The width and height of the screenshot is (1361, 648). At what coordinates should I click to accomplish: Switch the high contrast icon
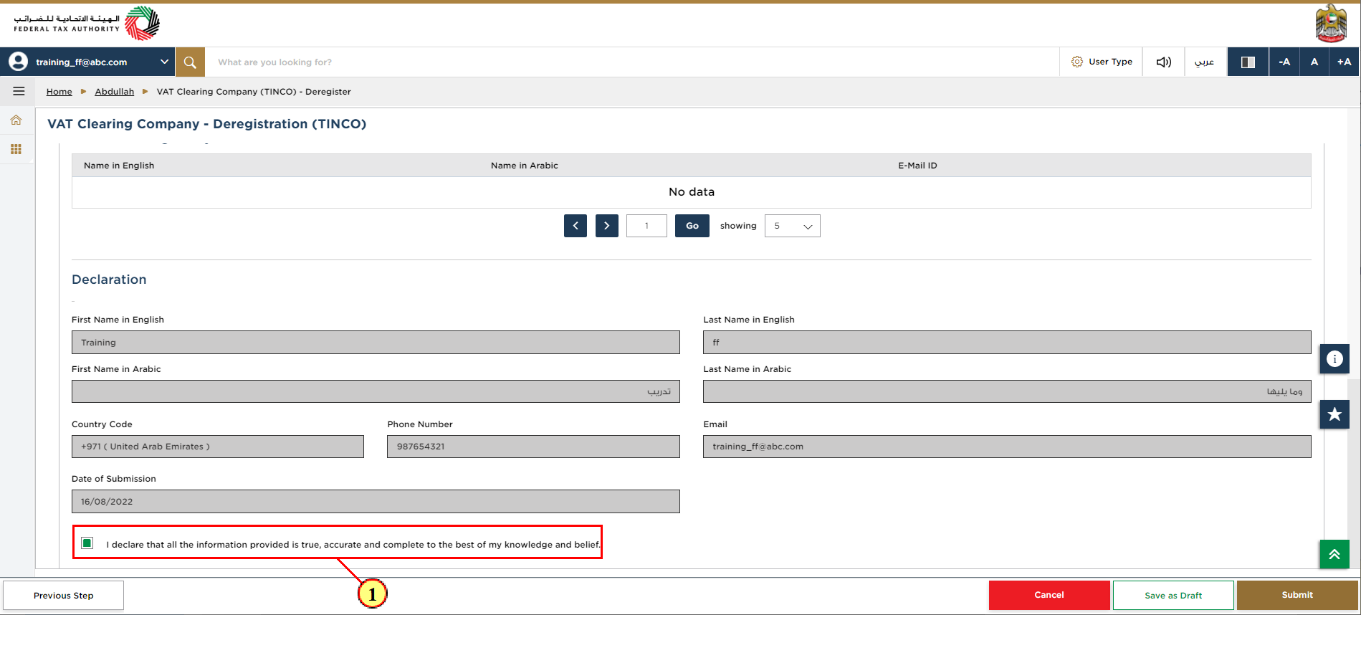tap(1248, 62)
